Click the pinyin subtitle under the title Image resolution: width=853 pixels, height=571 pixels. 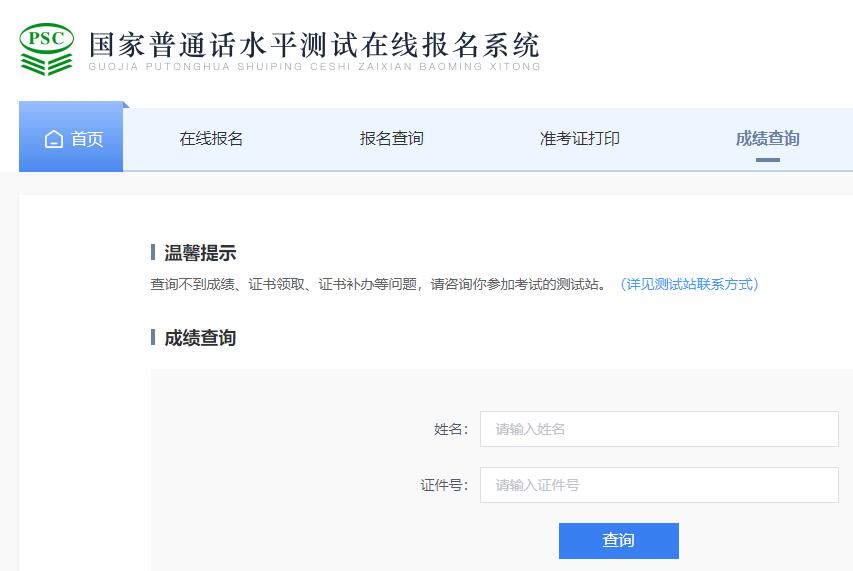314,67
